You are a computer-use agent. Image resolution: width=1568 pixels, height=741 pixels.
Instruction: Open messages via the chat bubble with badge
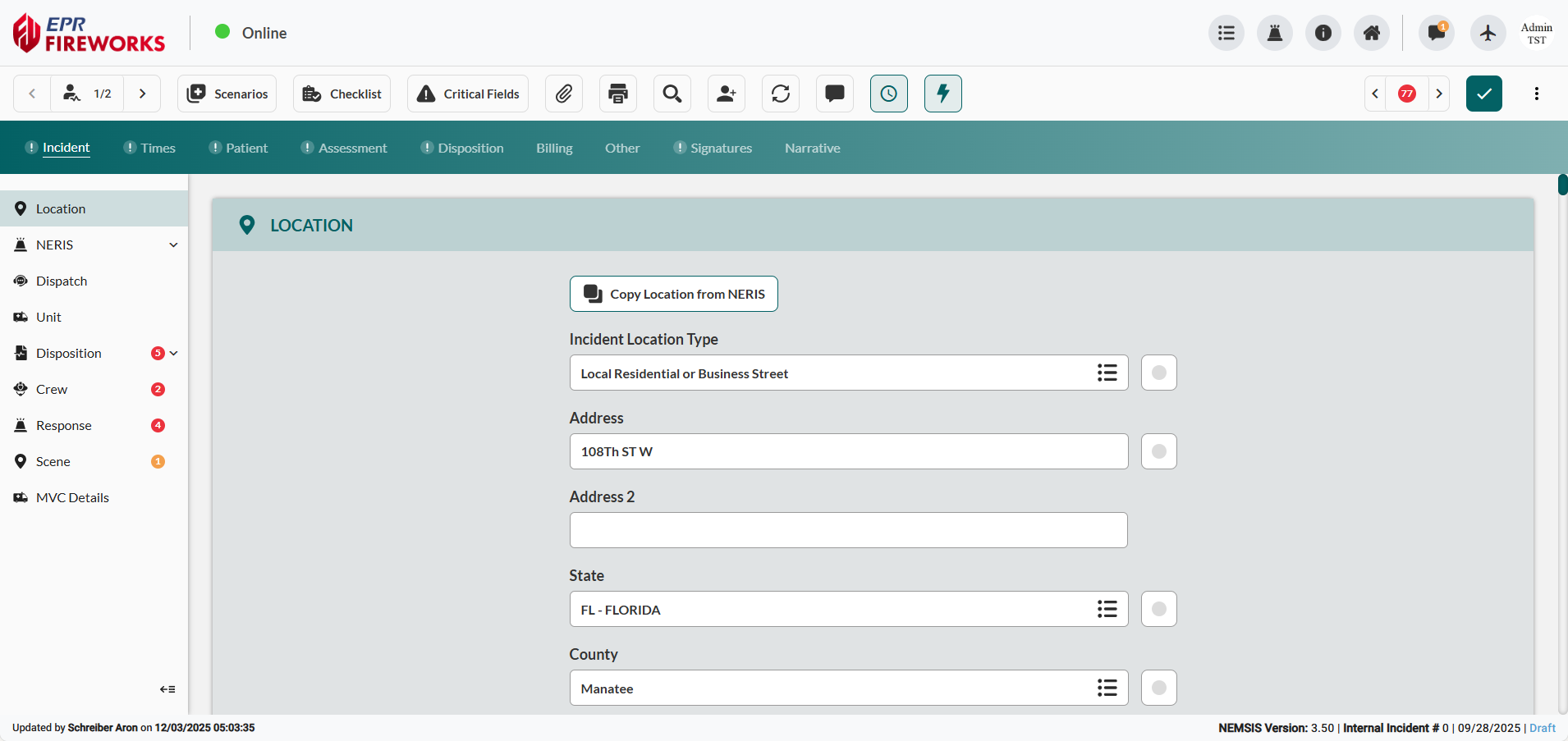[x=1435, y=33]
